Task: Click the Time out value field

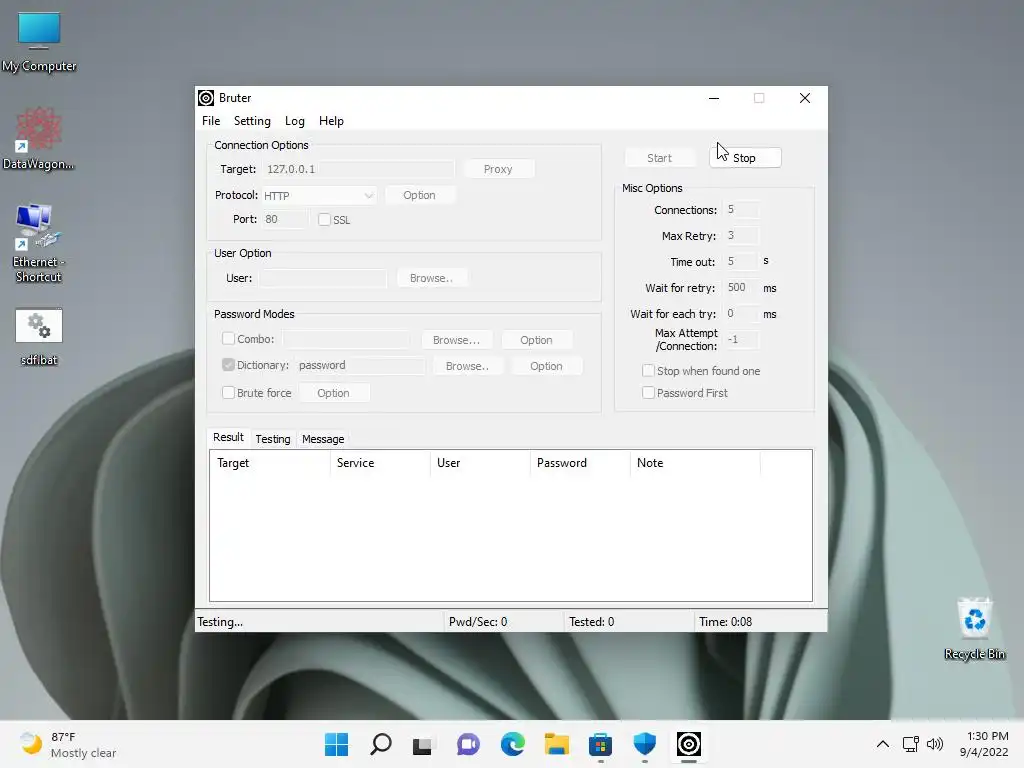Action: pyautogui.click(x=741, y=261)
